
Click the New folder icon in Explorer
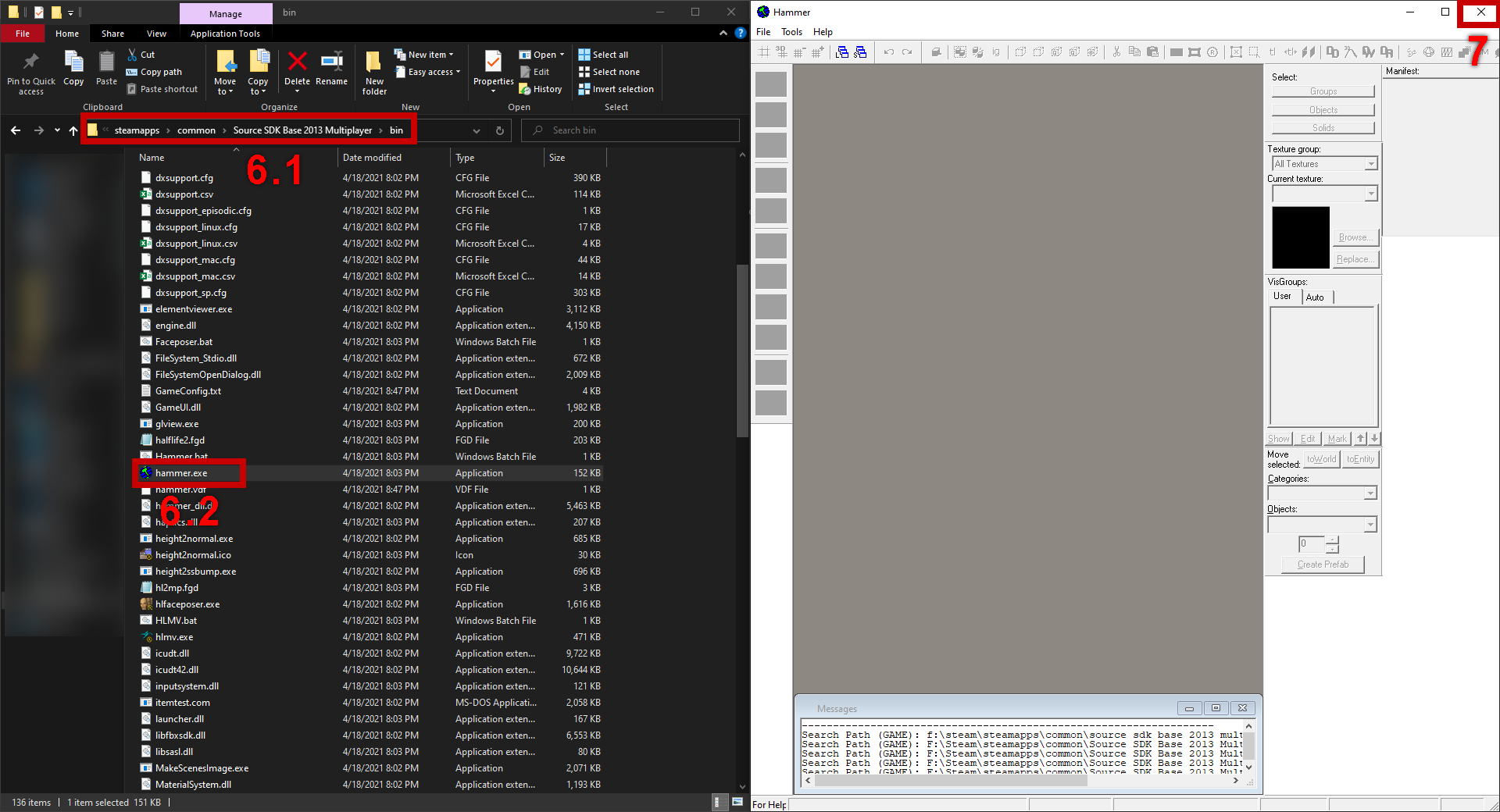(374, 62)
